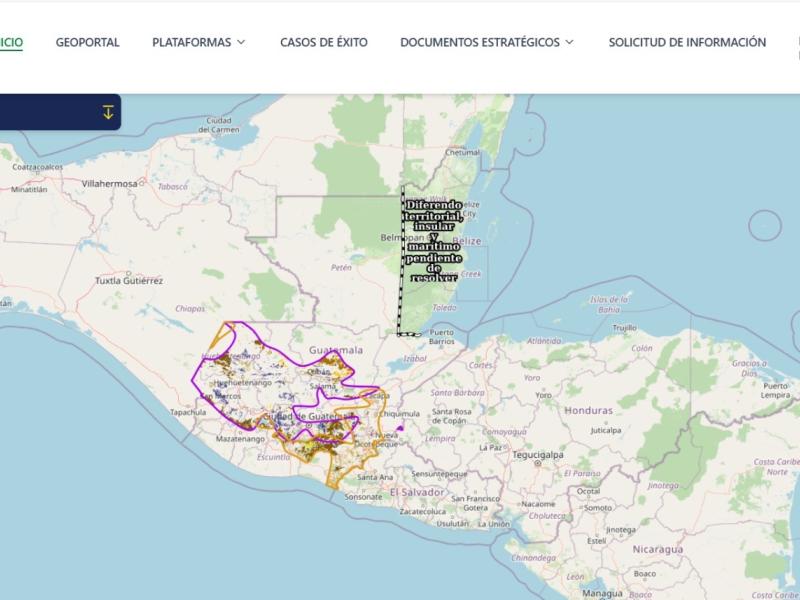Go to CASOS DE ÉXITO page

323,42
